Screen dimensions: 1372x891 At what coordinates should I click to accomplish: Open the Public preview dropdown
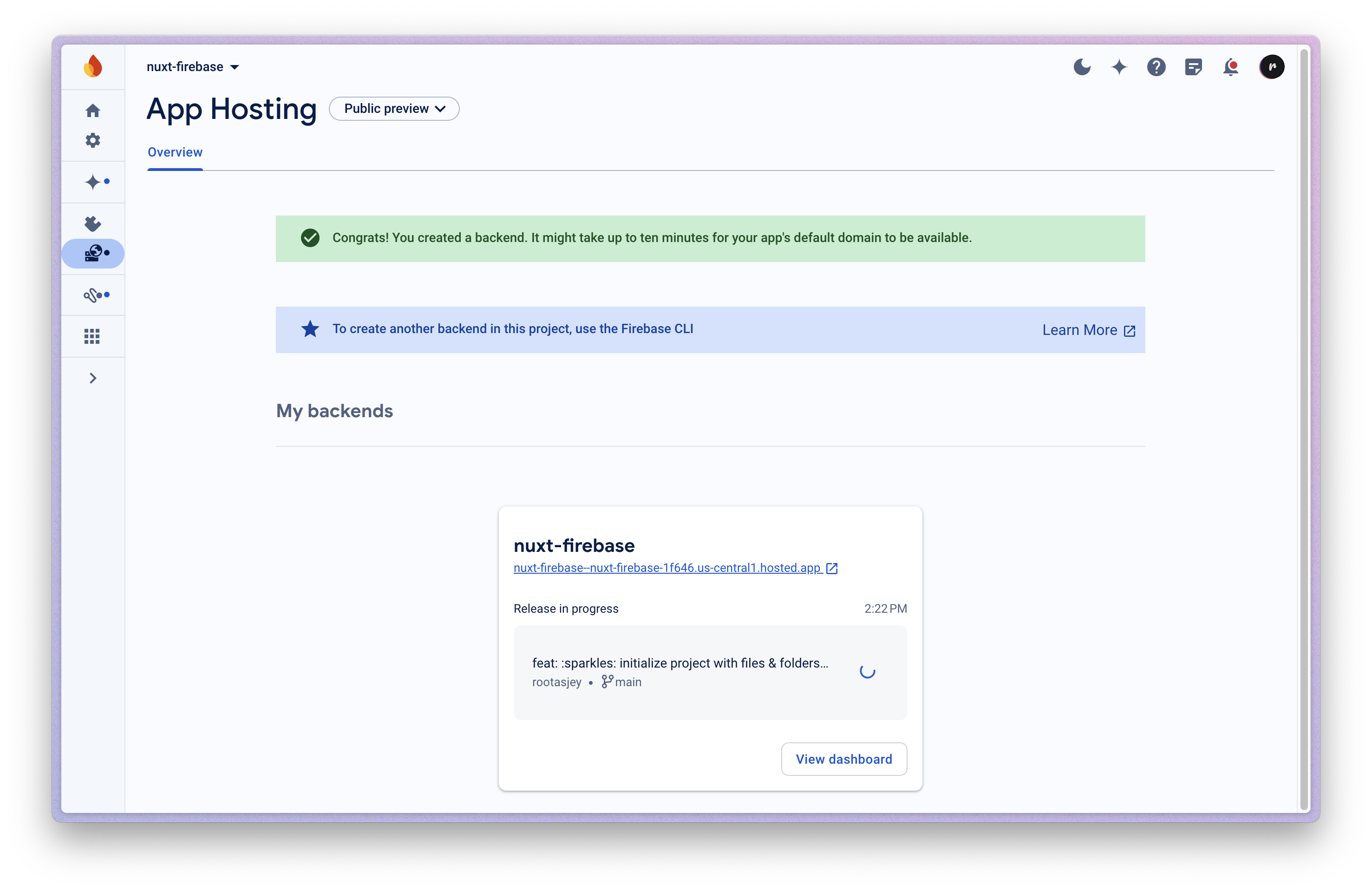coord(394,108)
